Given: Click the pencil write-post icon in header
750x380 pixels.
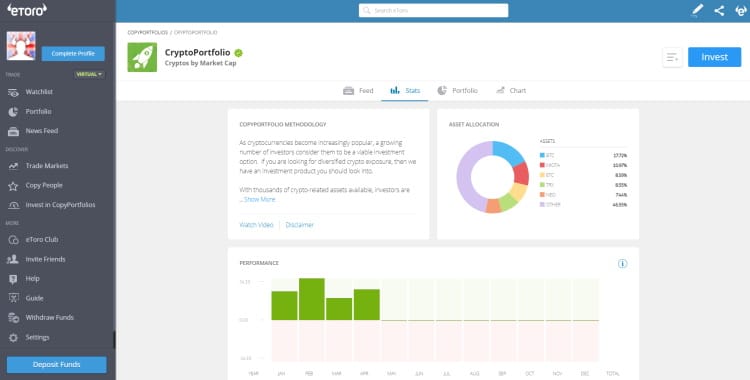Looking at the screenshot, I should click(698, 11).
